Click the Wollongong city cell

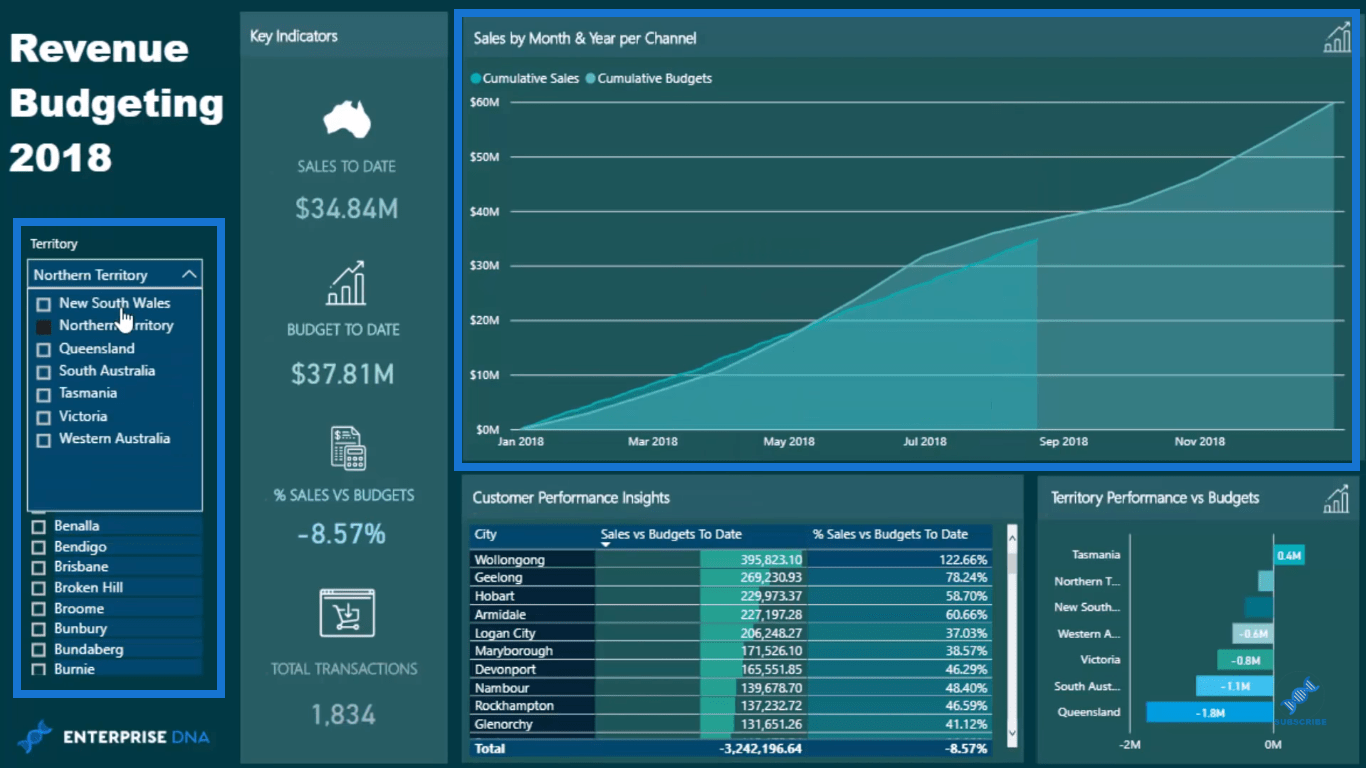tap(533, 560)
